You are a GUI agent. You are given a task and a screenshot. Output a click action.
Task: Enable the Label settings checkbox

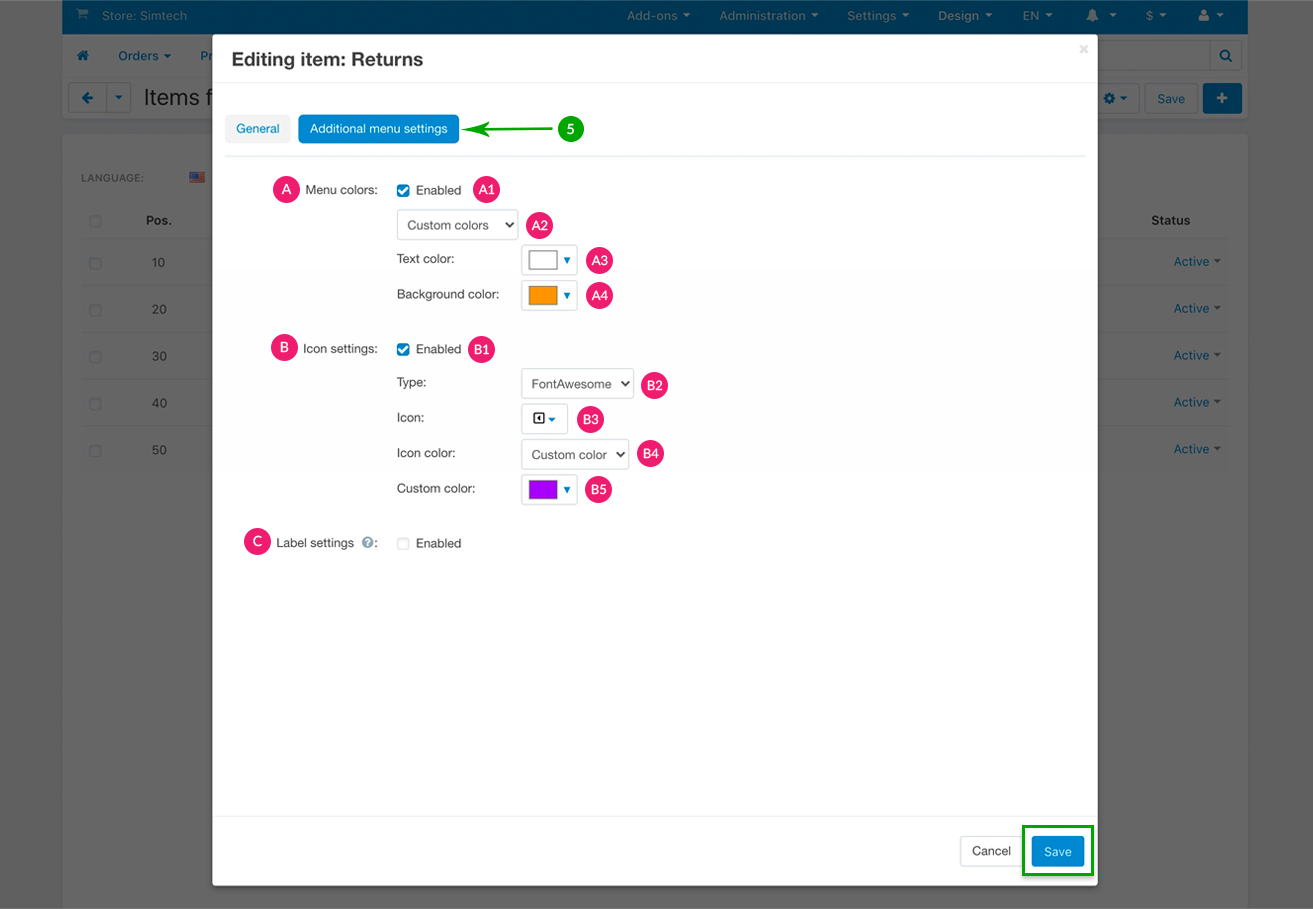(x=403, y=544)
